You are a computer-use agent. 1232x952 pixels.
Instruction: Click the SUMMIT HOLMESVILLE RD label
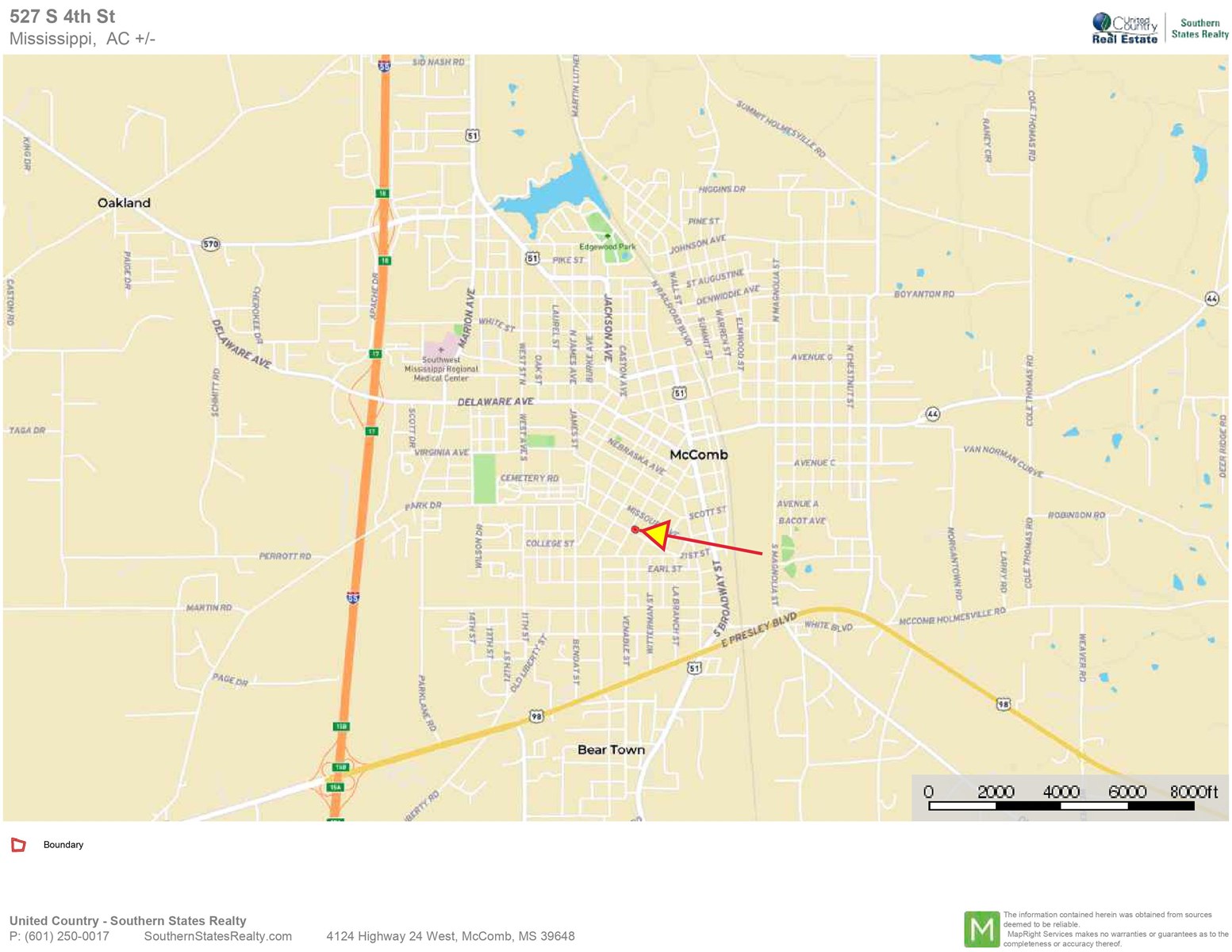pos(781,129)
